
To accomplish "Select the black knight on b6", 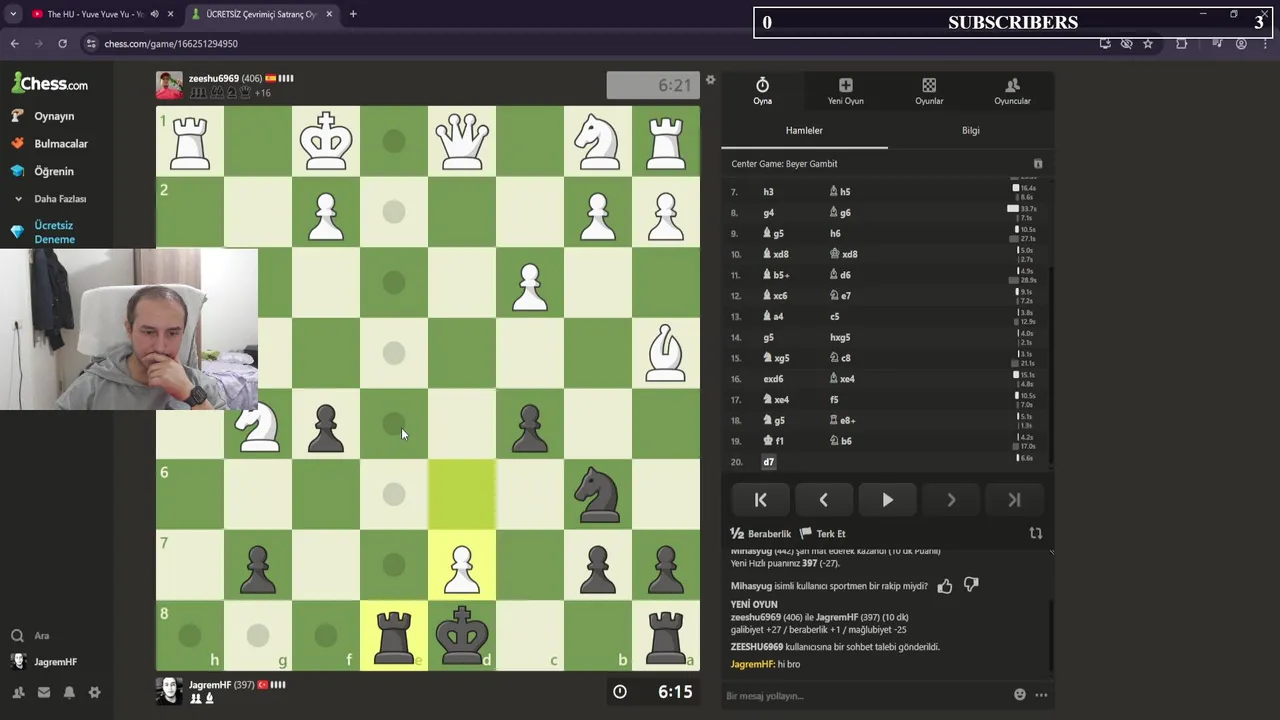I will click(598, 494).
